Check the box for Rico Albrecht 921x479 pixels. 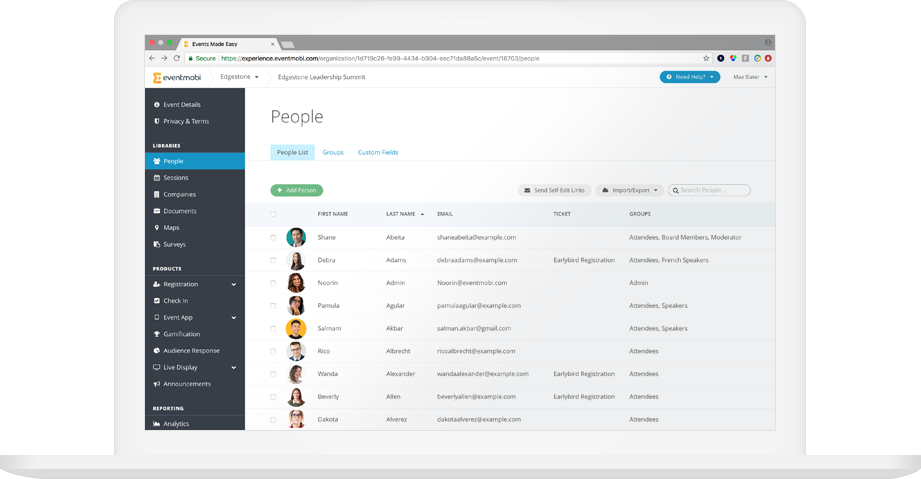tap(273, 351)
